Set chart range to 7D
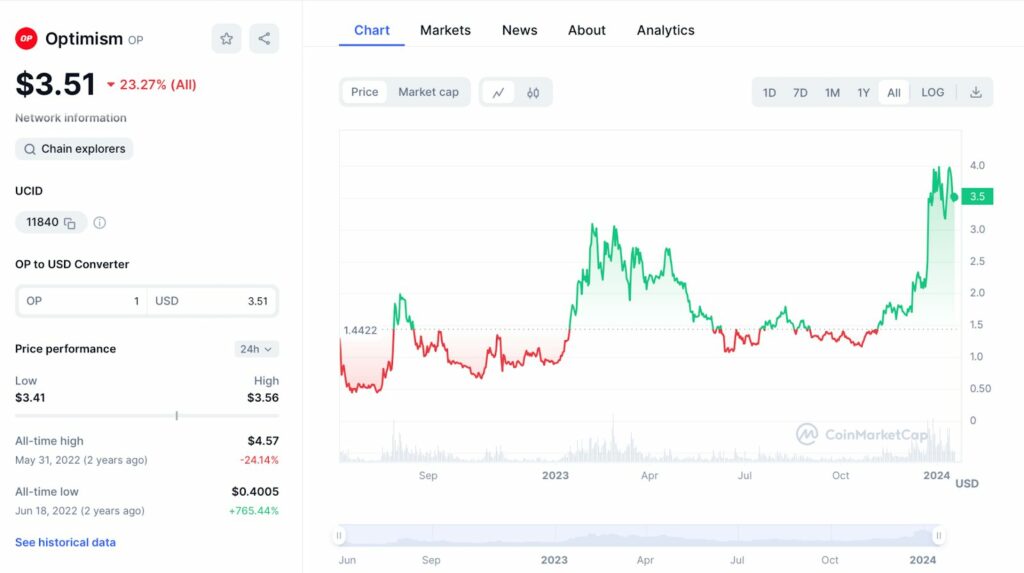The height and width of the screenshot is (573, 1024). click(x=800, y=93)
